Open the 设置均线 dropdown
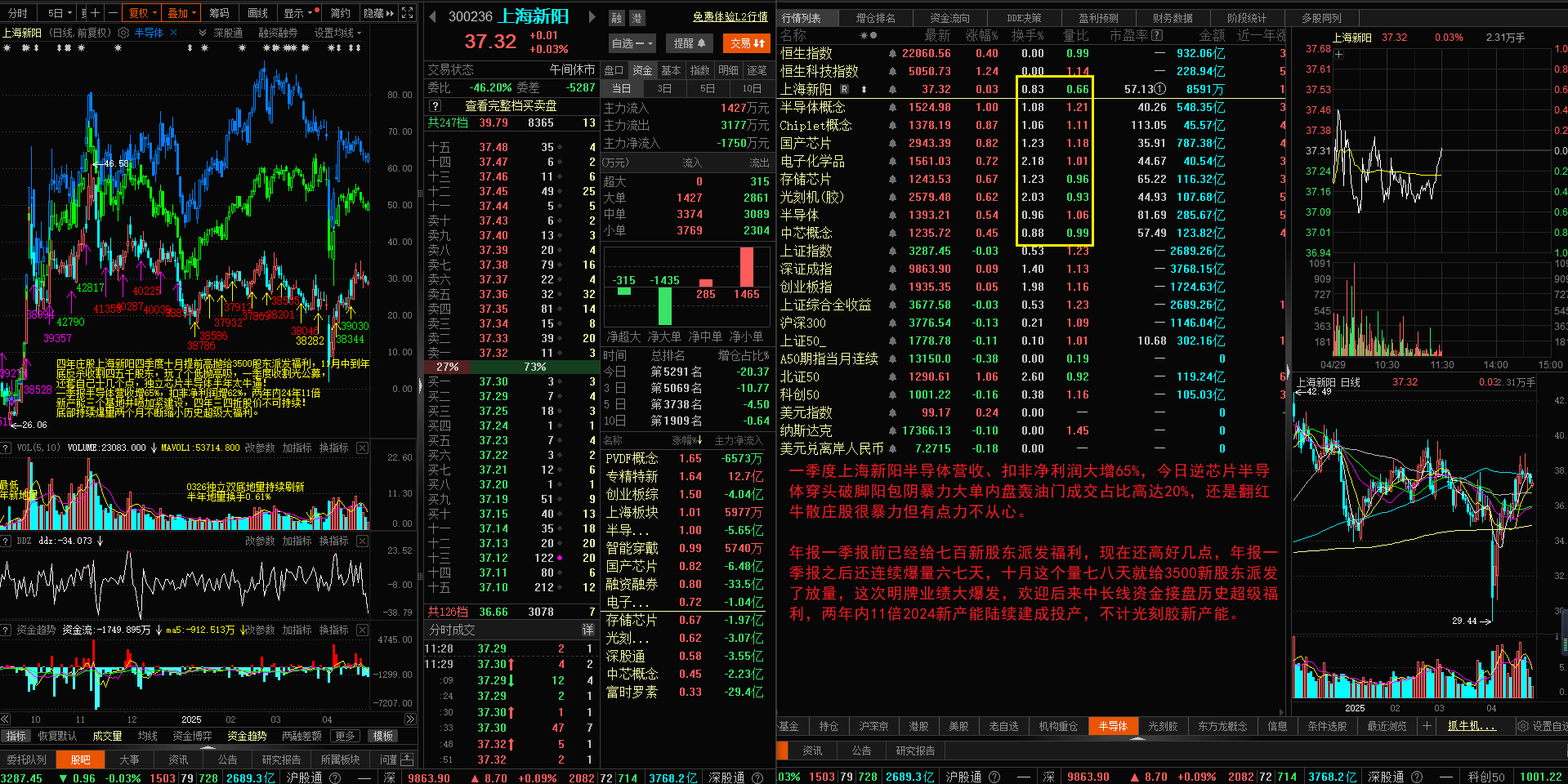1568x784 pixels. (x=337, y=33)
